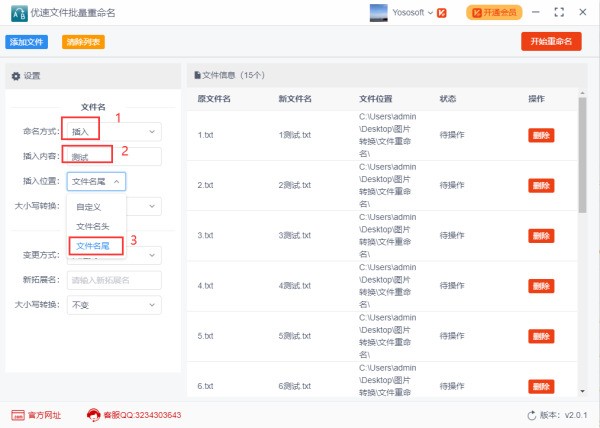Open the extension case conversion dropdown
Image resolution: width=600 pixels, height=428 pixels.
coord(112,305)
